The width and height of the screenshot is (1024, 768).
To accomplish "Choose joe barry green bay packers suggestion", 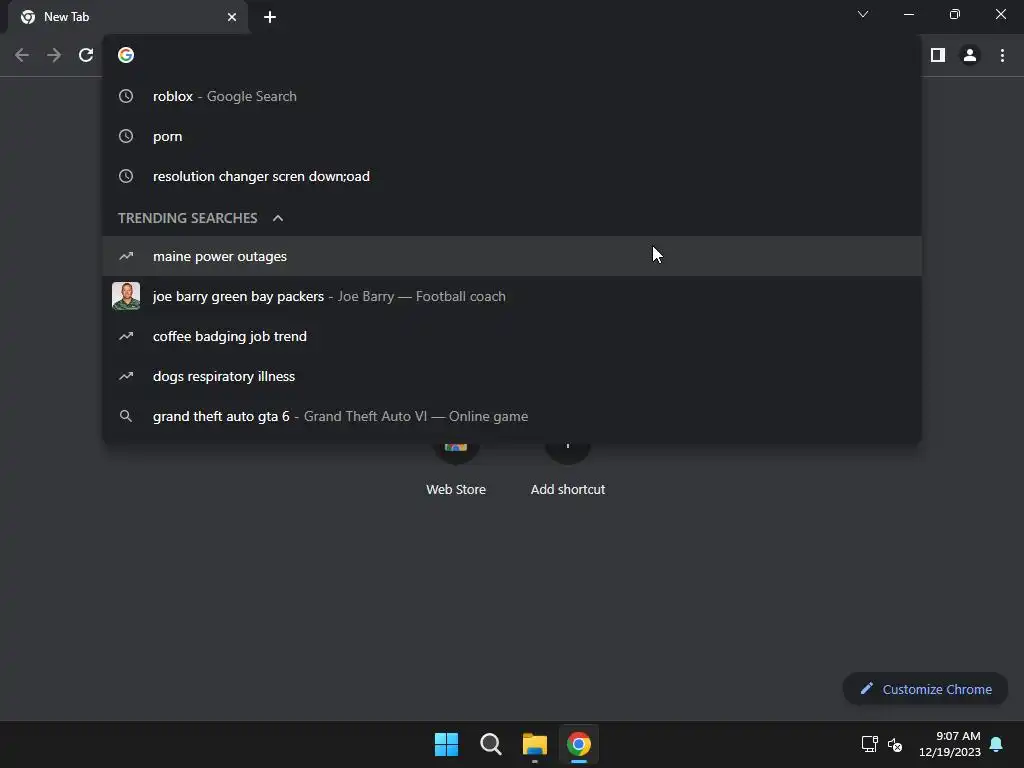I will [x=512, y=296].
